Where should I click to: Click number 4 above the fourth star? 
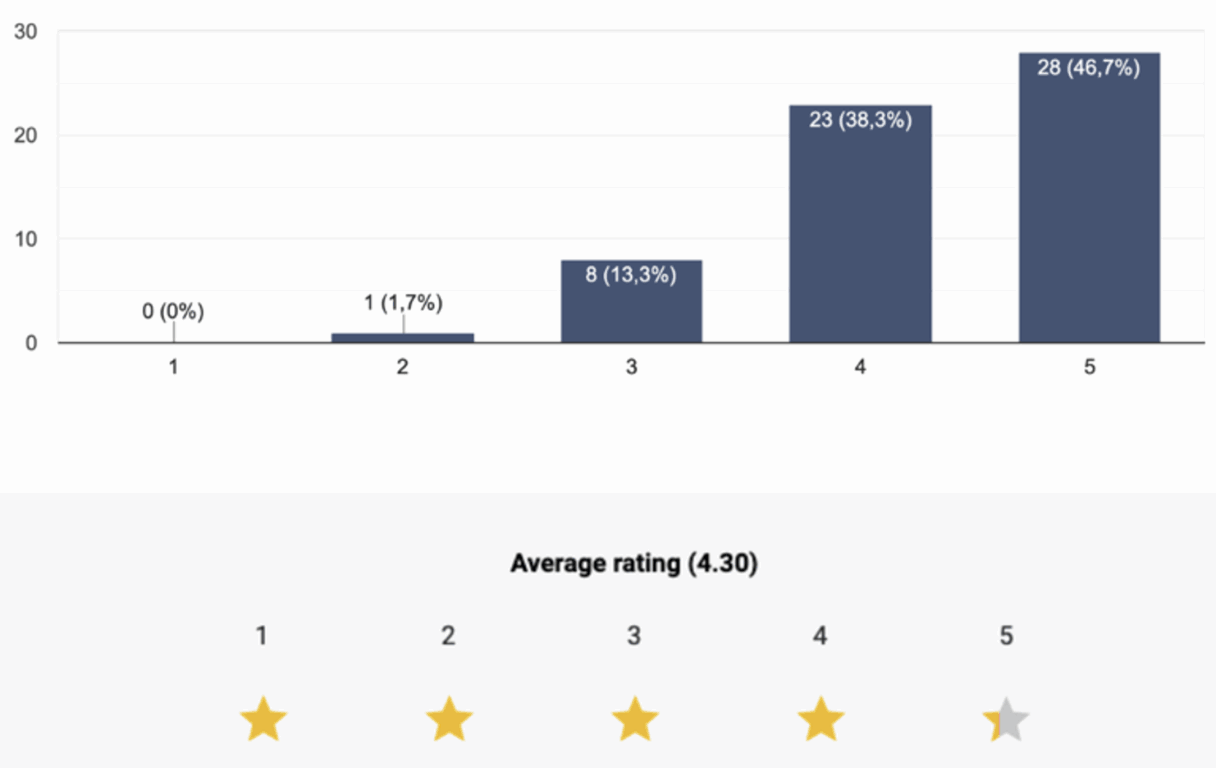[820, 636]
